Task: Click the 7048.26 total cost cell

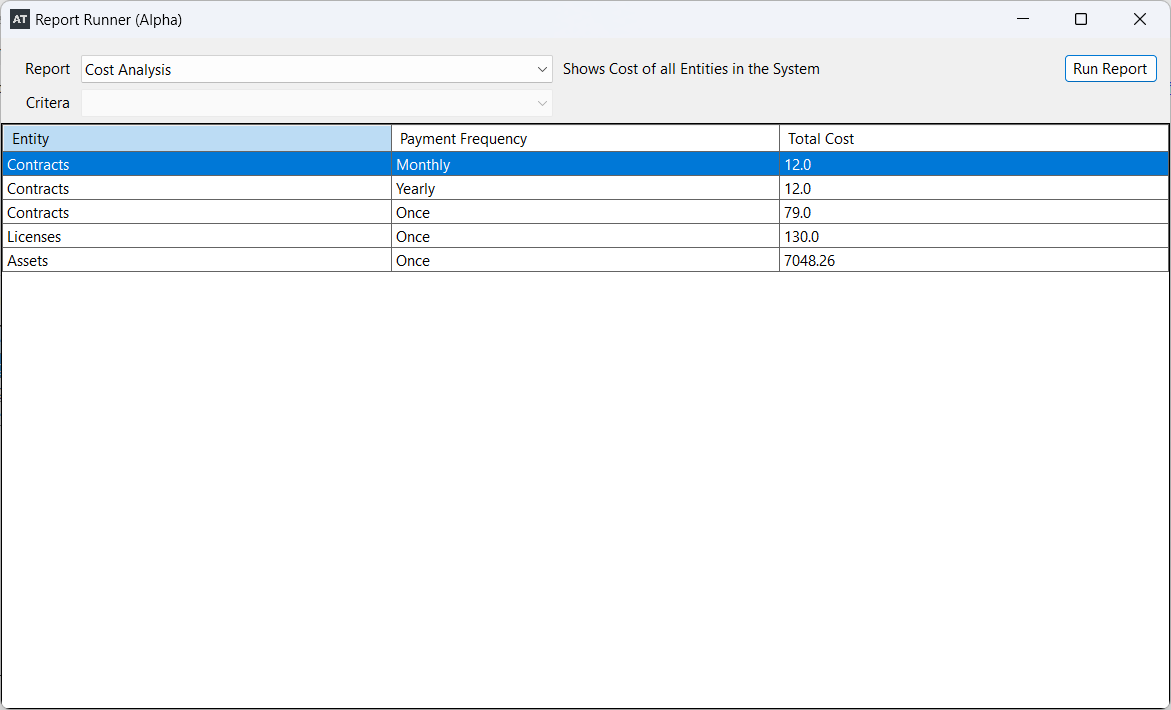Action: click(x=973, y=261)
